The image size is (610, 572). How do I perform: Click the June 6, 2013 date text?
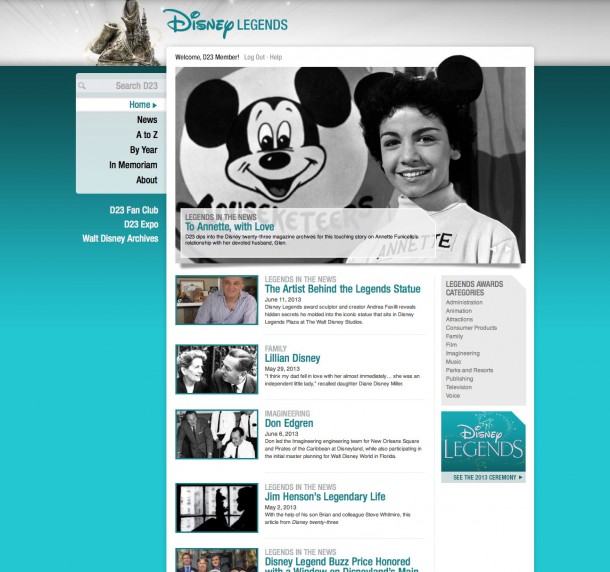tap(281, 434)
